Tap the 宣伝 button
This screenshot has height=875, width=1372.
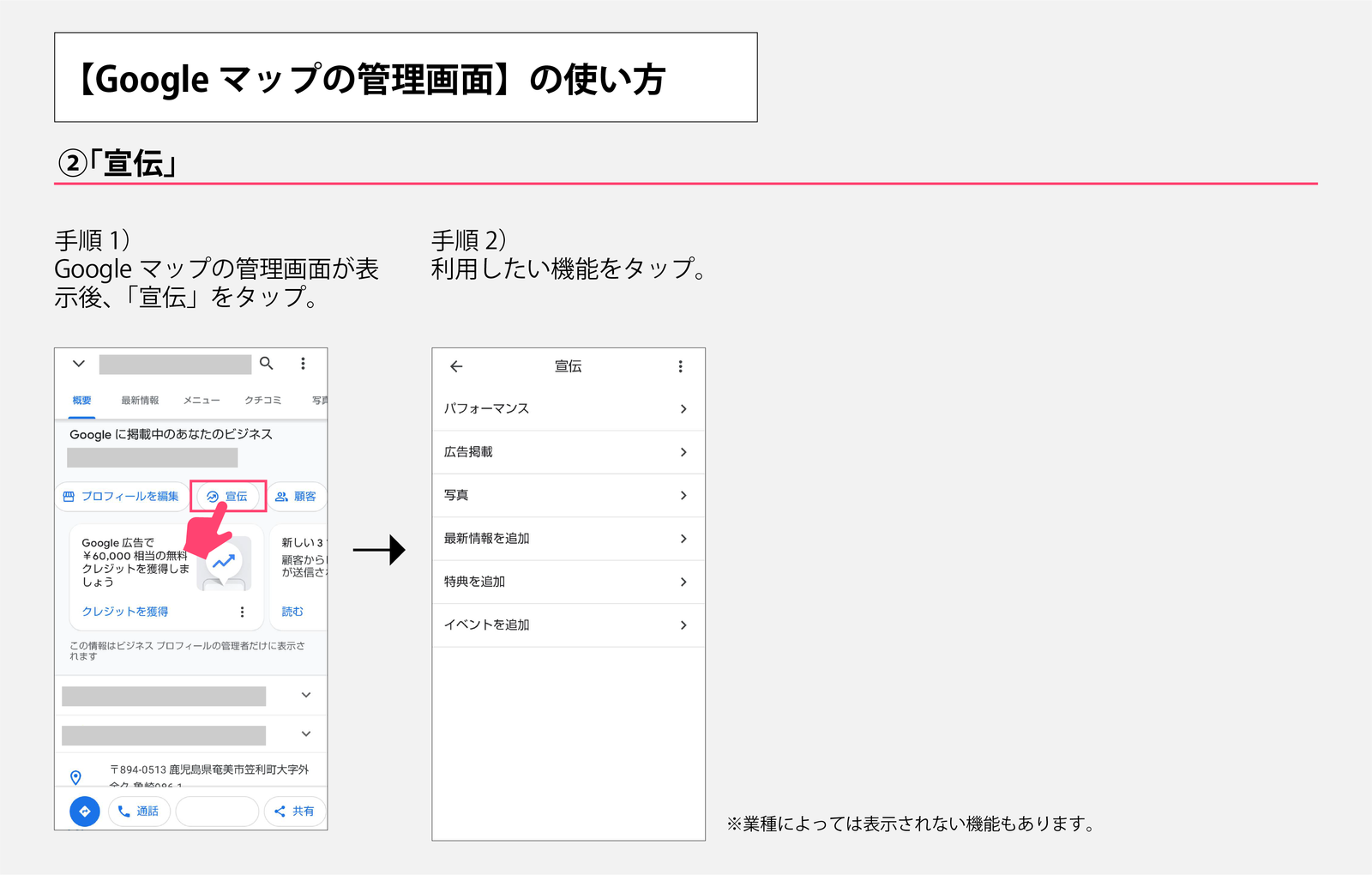(x=227, y=497)
